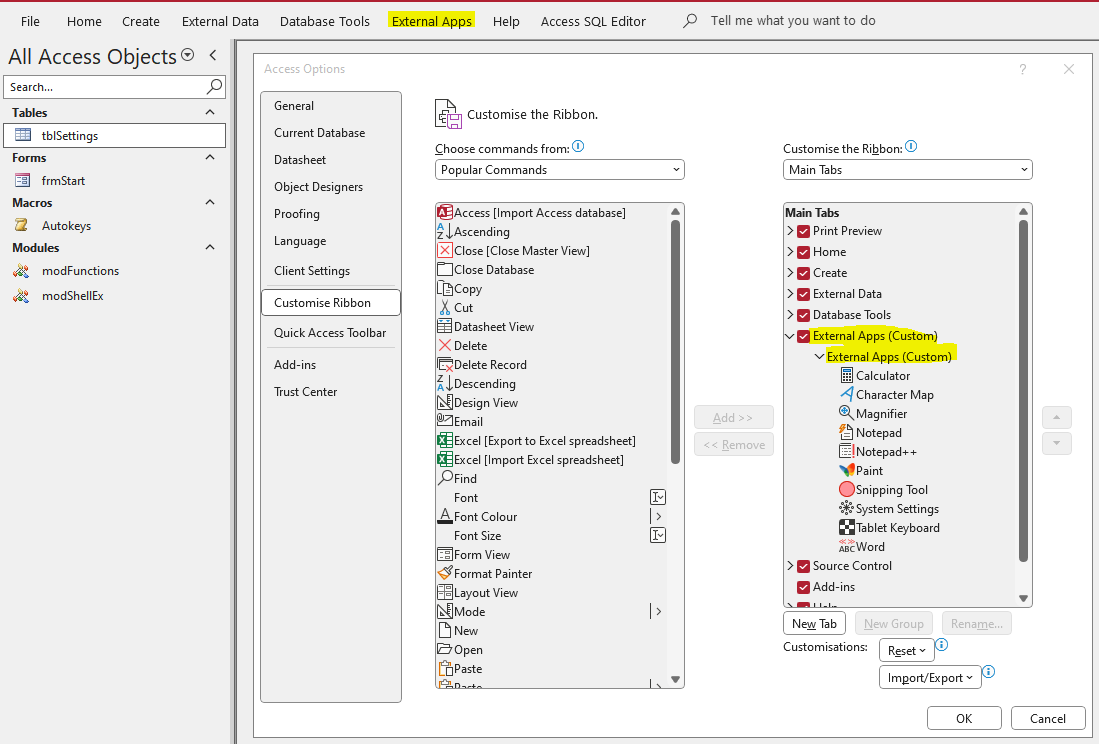Screen dimensions: 1099x744
Task: Click the New Group button
Action: click(894, 624)
